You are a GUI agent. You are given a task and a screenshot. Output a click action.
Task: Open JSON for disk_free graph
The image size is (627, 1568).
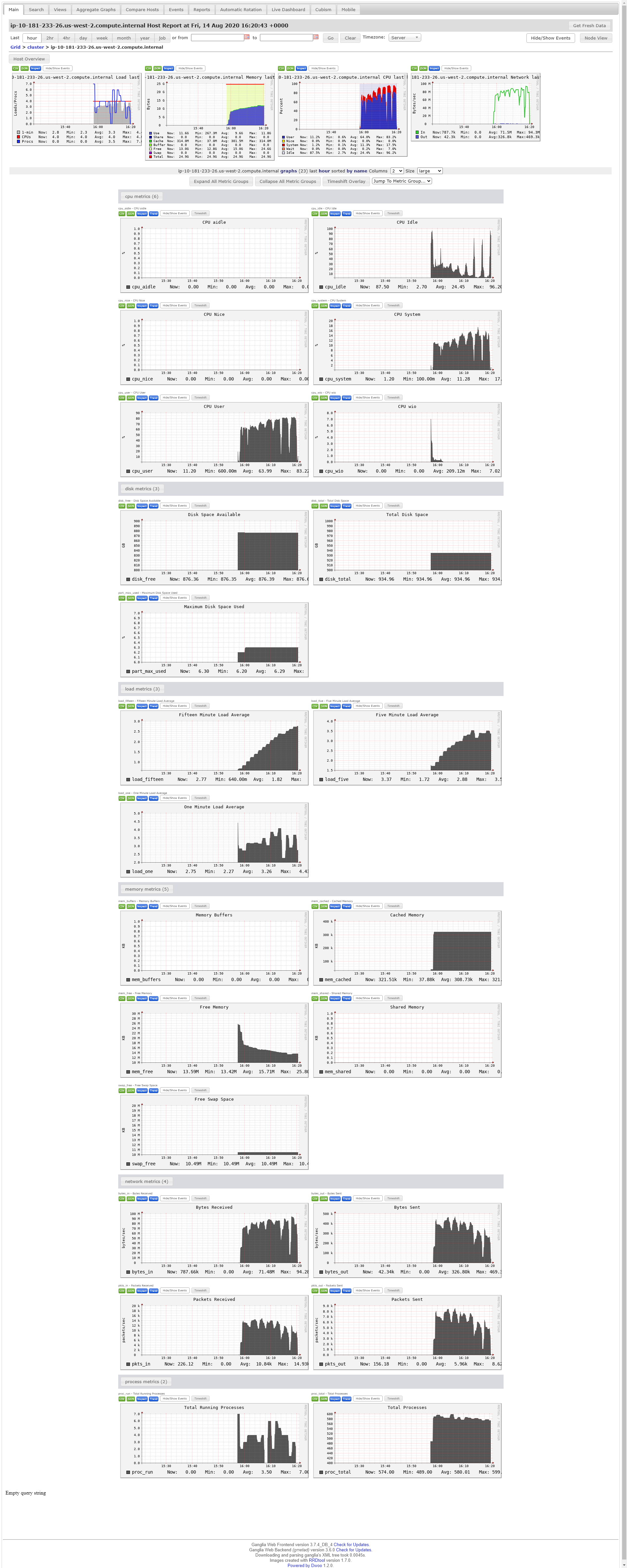(131, 506)
